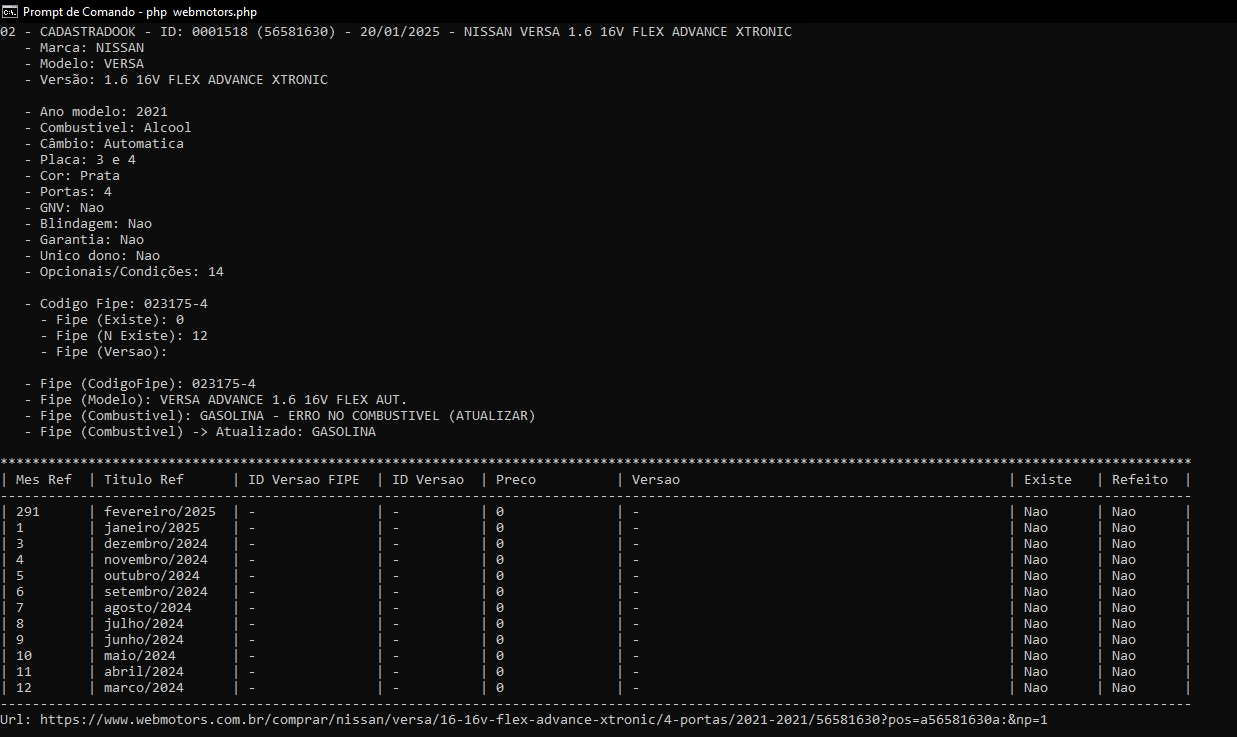Click the 'Marca: NISSAN' line
The width and height of the screenshot is (1237, 737).
coord(84,48)
